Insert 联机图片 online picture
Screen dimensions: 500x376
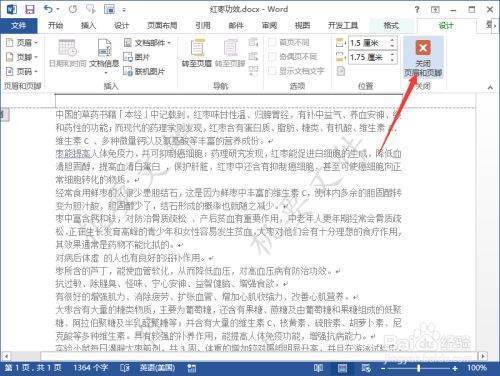click(x=144, y=71)
